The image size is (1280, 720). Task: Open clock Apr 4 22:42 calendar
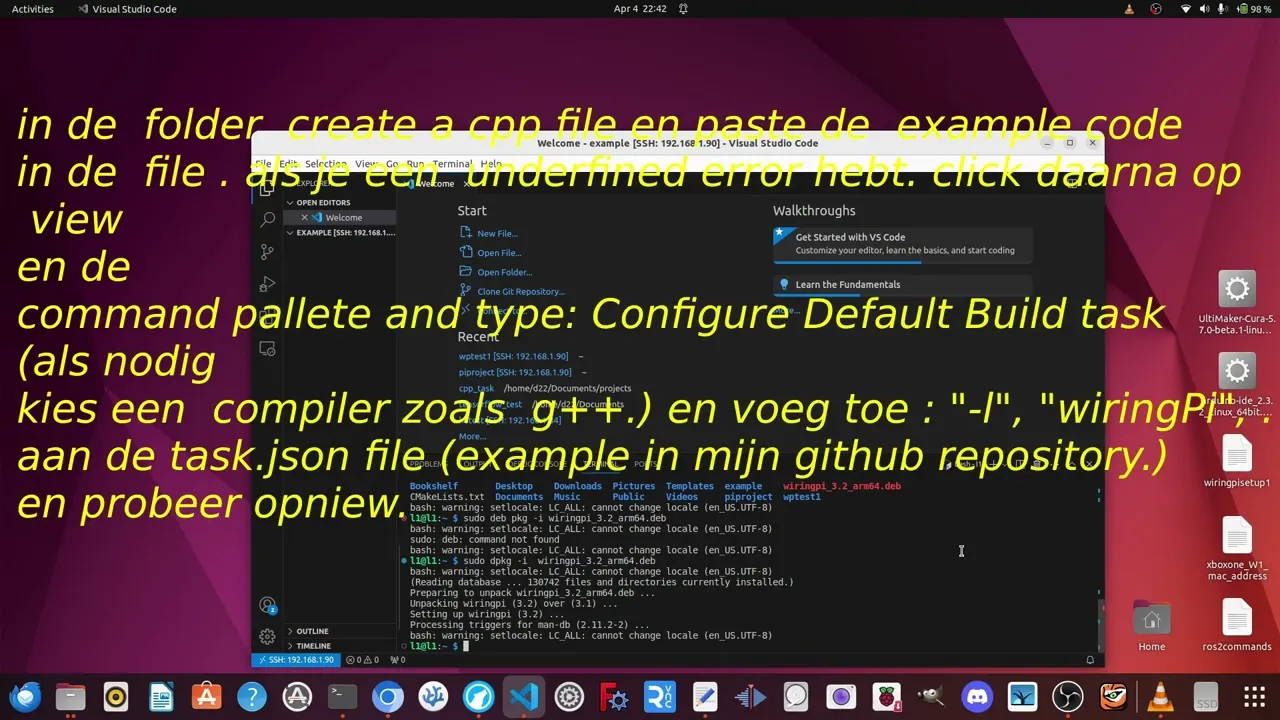tap(640, 9)
